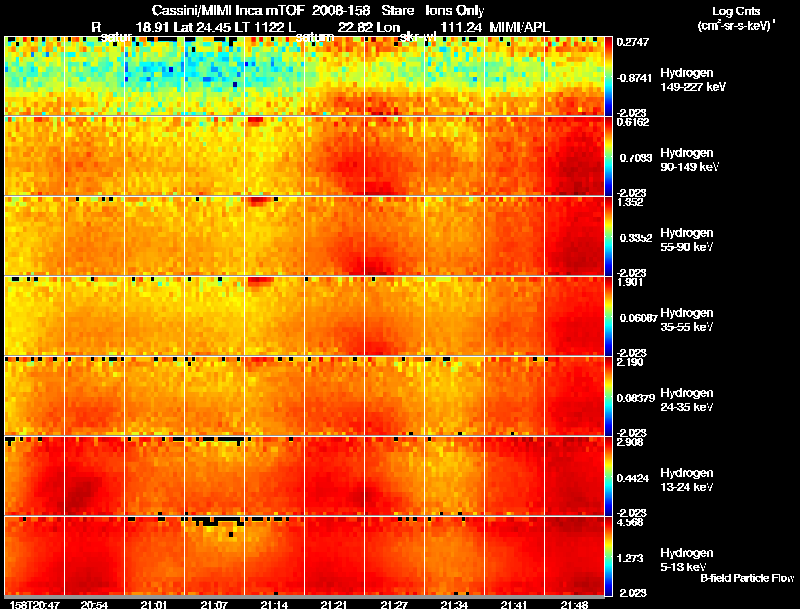800x609 pixels.
Task: Click the colorbar beside Hydrogen 55-90 keV
Action: point(608,236)
